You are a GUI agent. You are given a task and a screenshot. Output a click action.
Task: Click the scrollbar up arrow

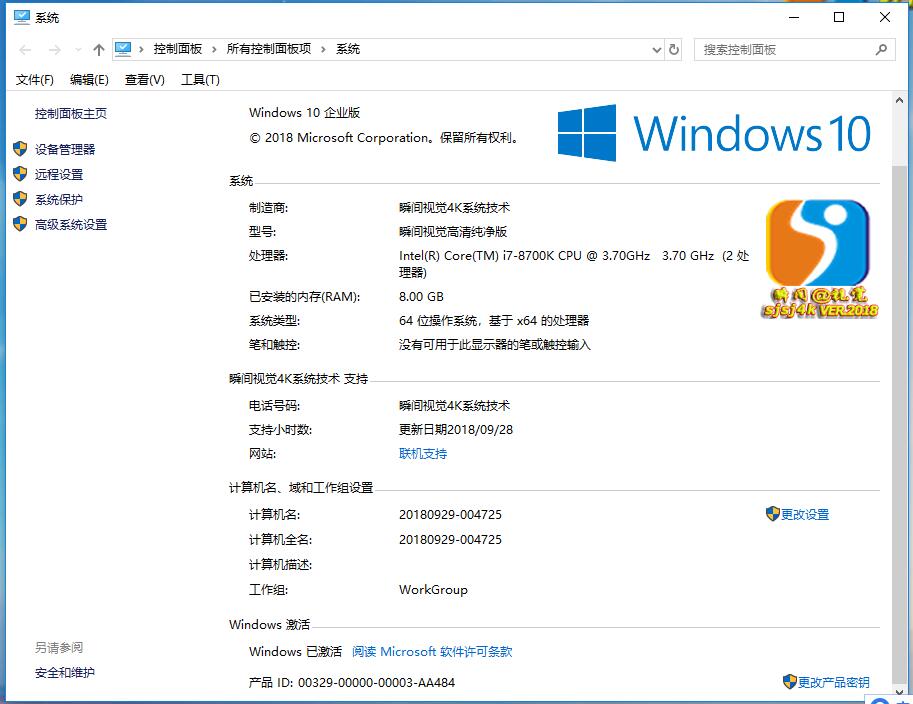[899, 100]
